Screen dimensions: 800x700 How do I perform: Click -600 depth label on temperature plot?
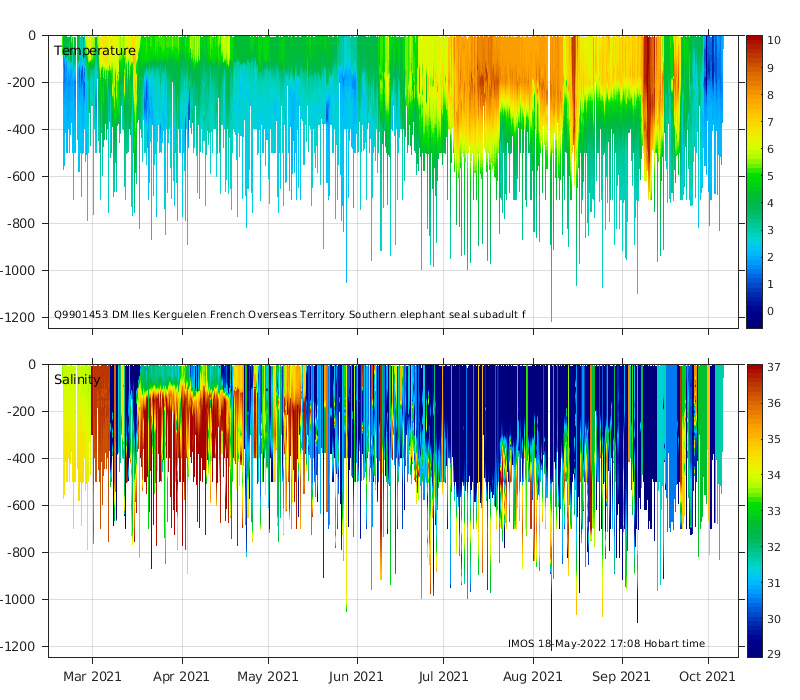click(x=21, y=177)
